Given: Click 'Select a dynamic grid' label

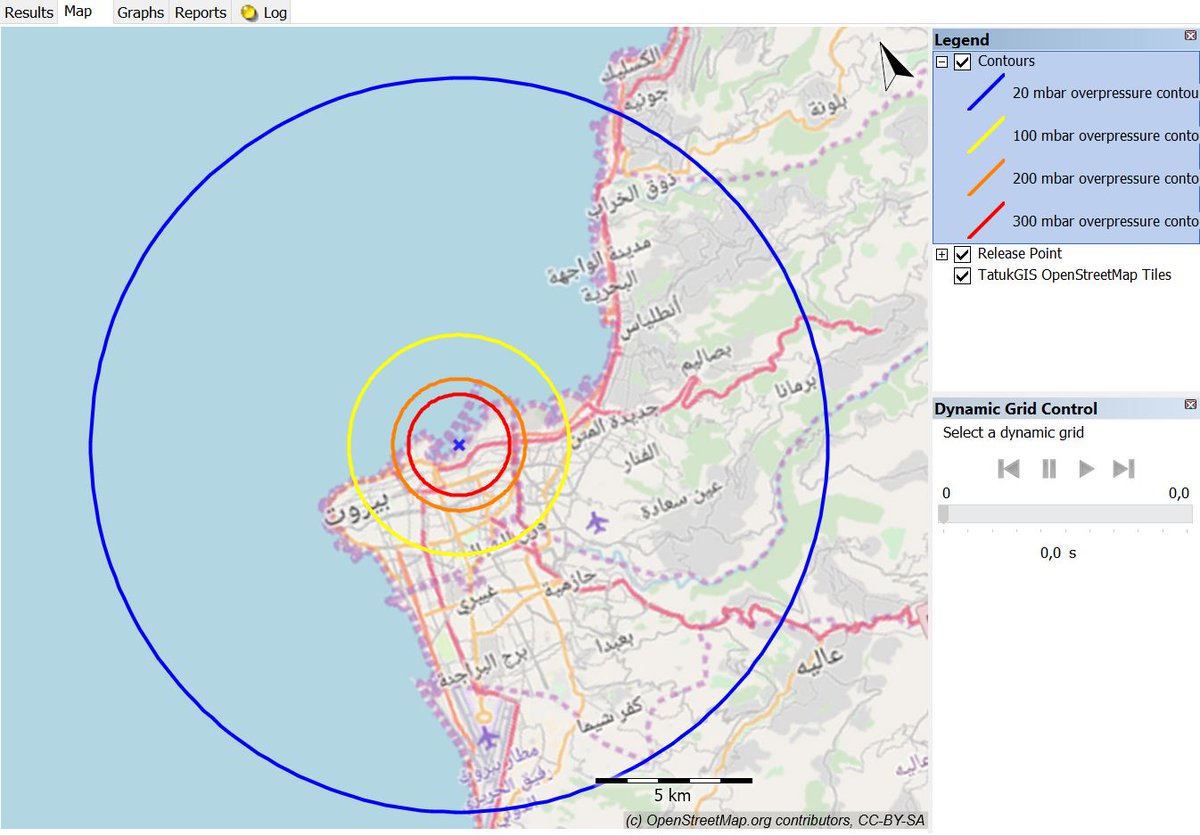Looking at the screenshot, I should point(1013,433).
